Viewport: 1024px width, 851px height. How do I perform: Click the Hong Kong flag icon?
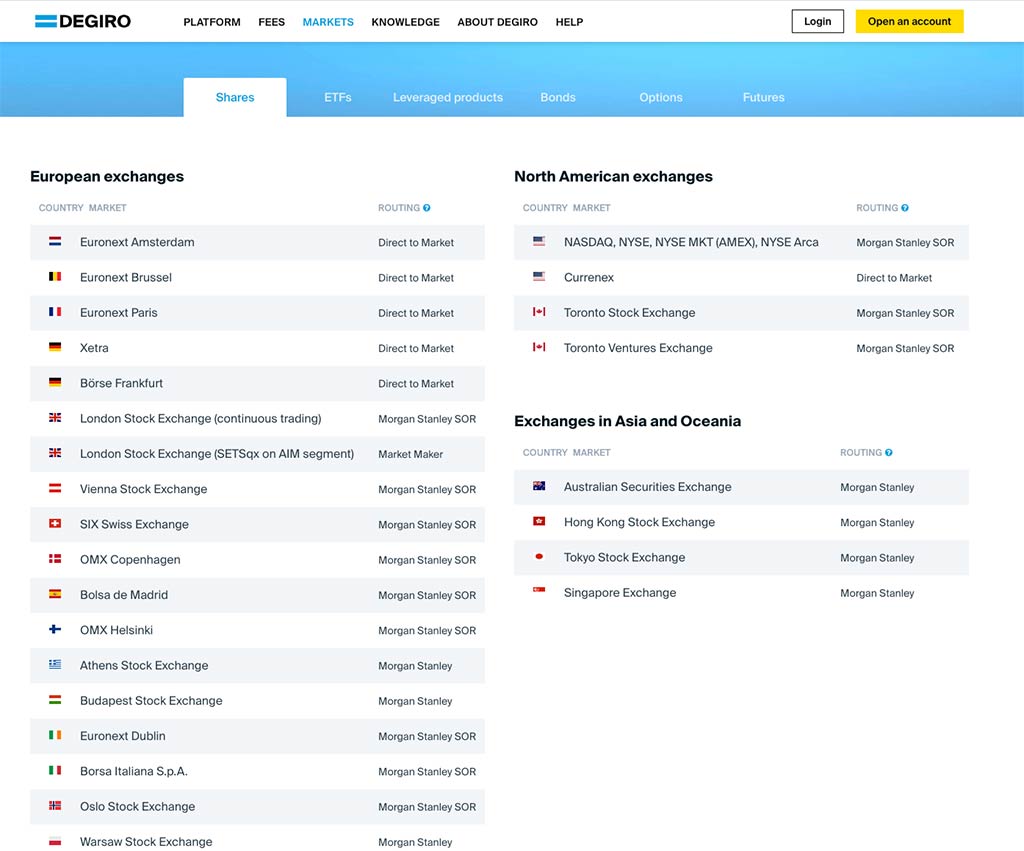(539, 521)
